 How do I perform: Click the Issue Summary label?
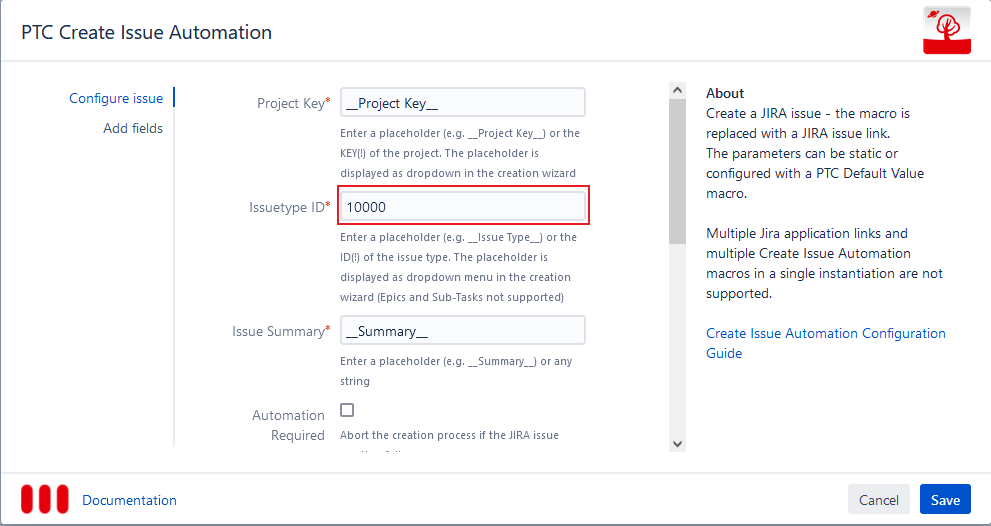(279, 331)
